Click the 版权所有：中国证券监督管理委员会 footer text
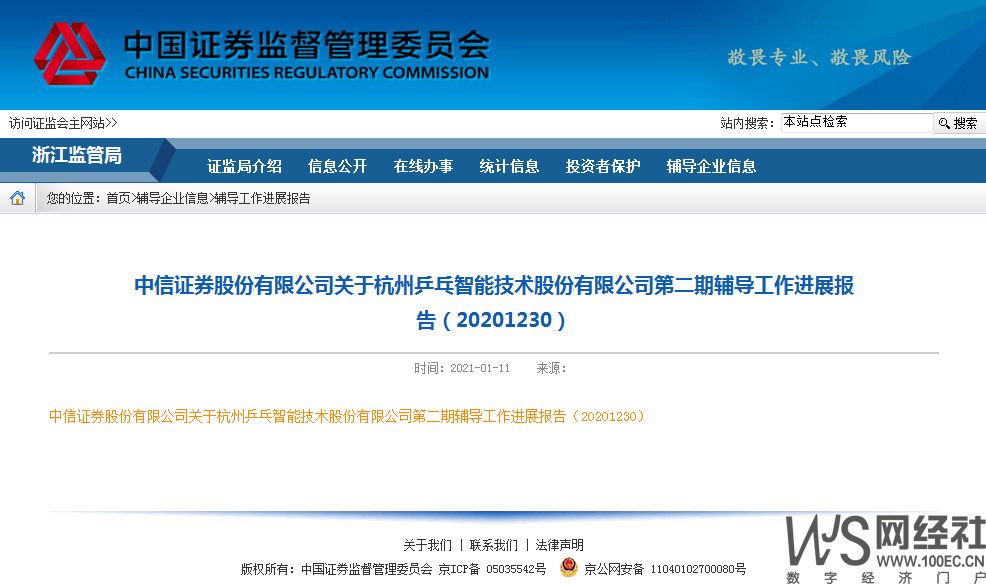Viewport: 986px width, 584px height. 336,569
